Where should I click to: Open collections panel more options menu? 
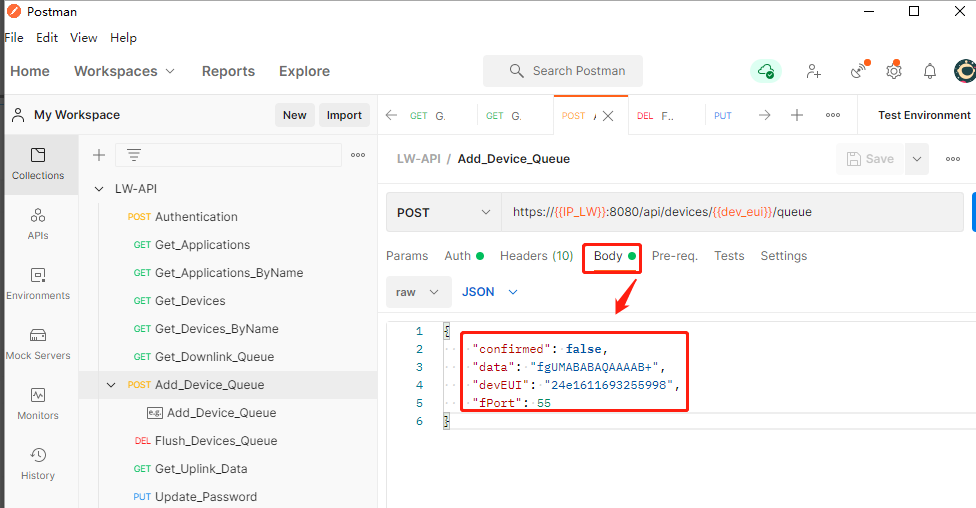[x=358, y=155]
